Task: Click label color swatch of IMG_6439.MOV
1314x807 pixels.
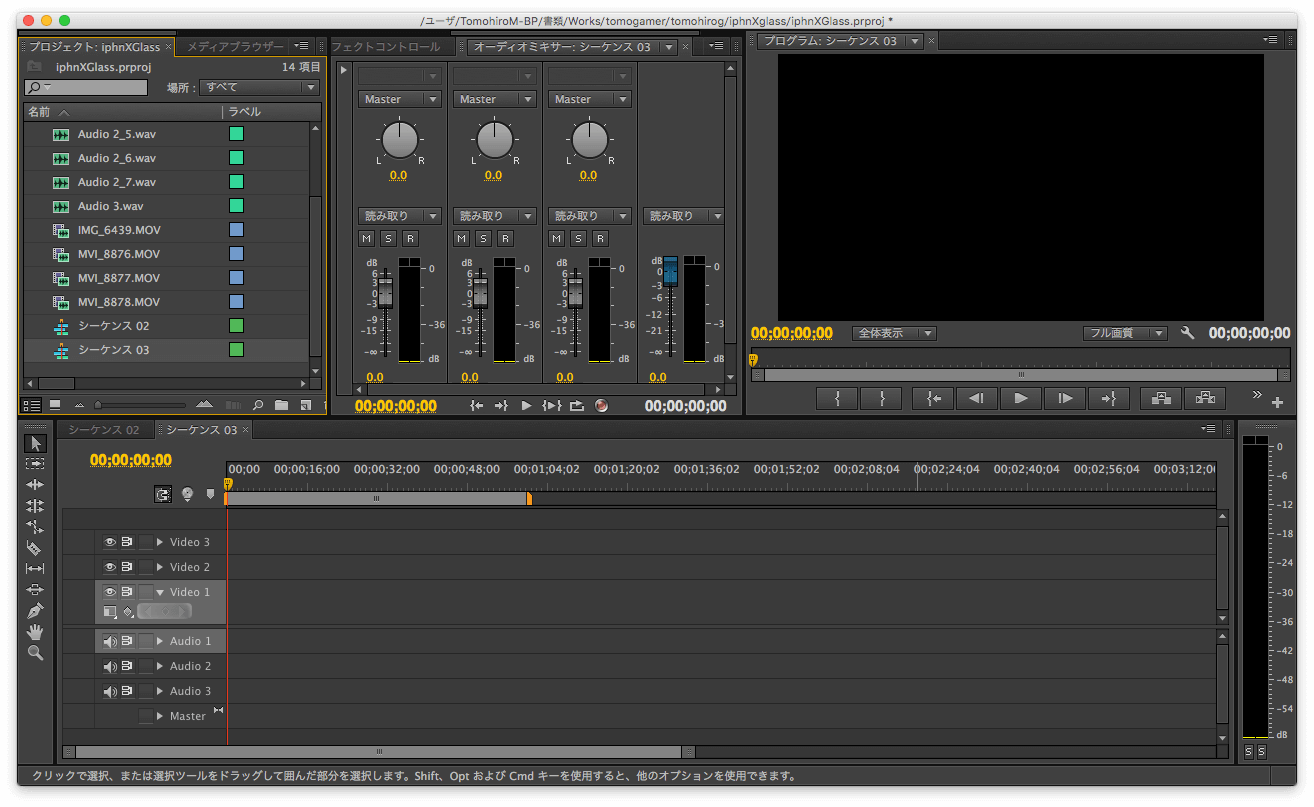Action: click(x=236, y=230)
